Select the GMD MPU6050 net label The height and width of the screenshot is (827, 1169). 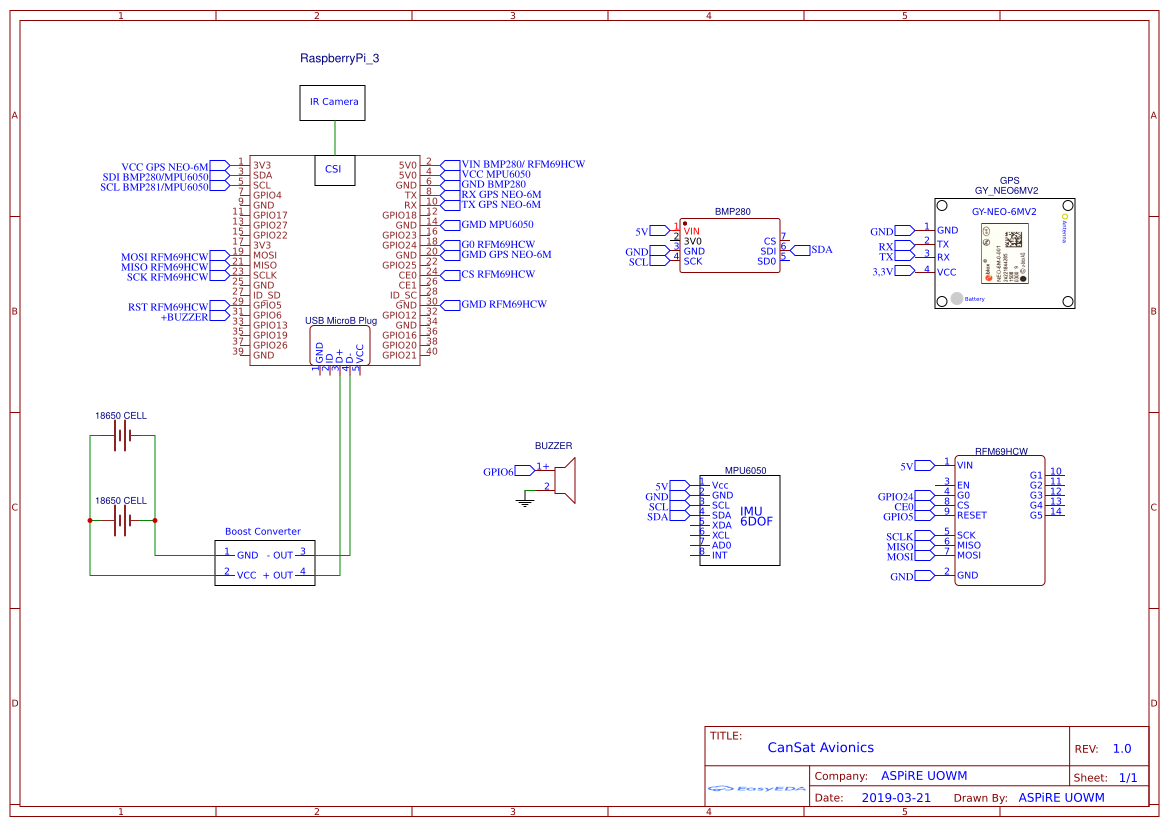(x=497, y=224)
